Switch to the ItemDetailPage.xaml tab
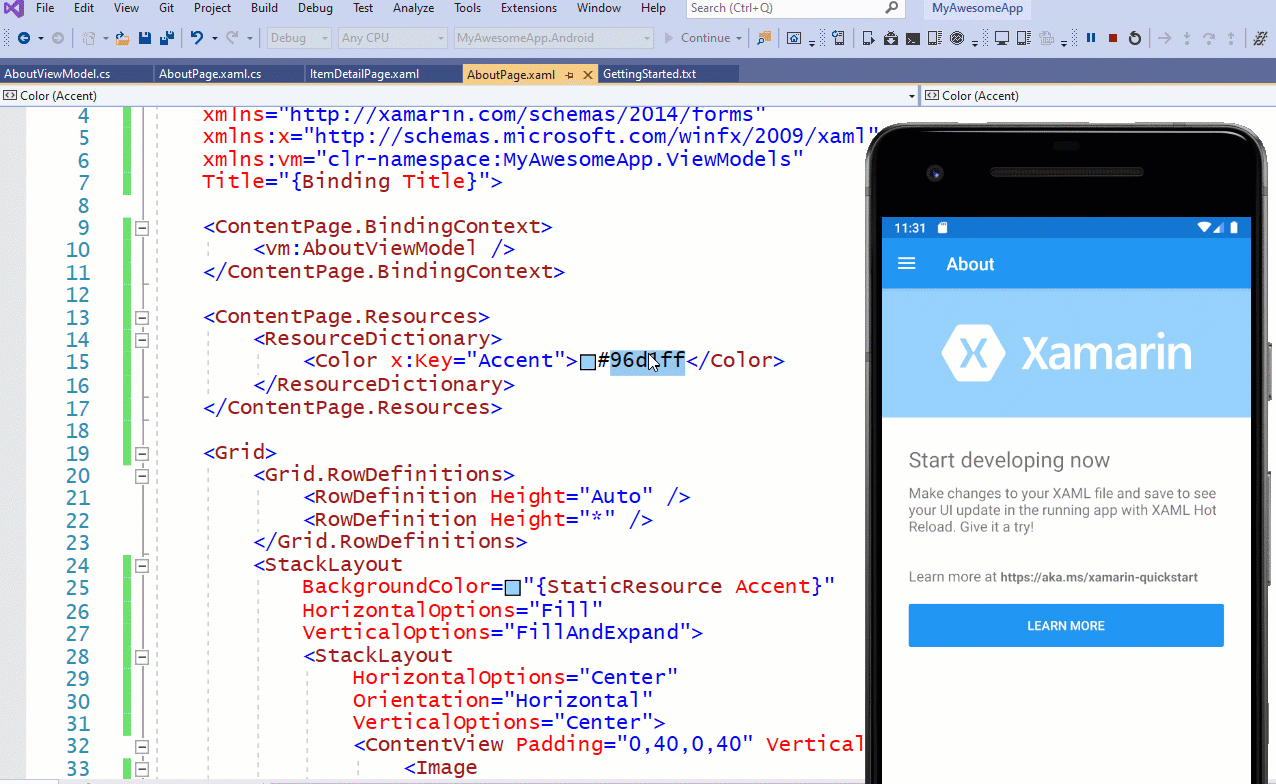1276x784 pixels. click(x=383, y=75)
